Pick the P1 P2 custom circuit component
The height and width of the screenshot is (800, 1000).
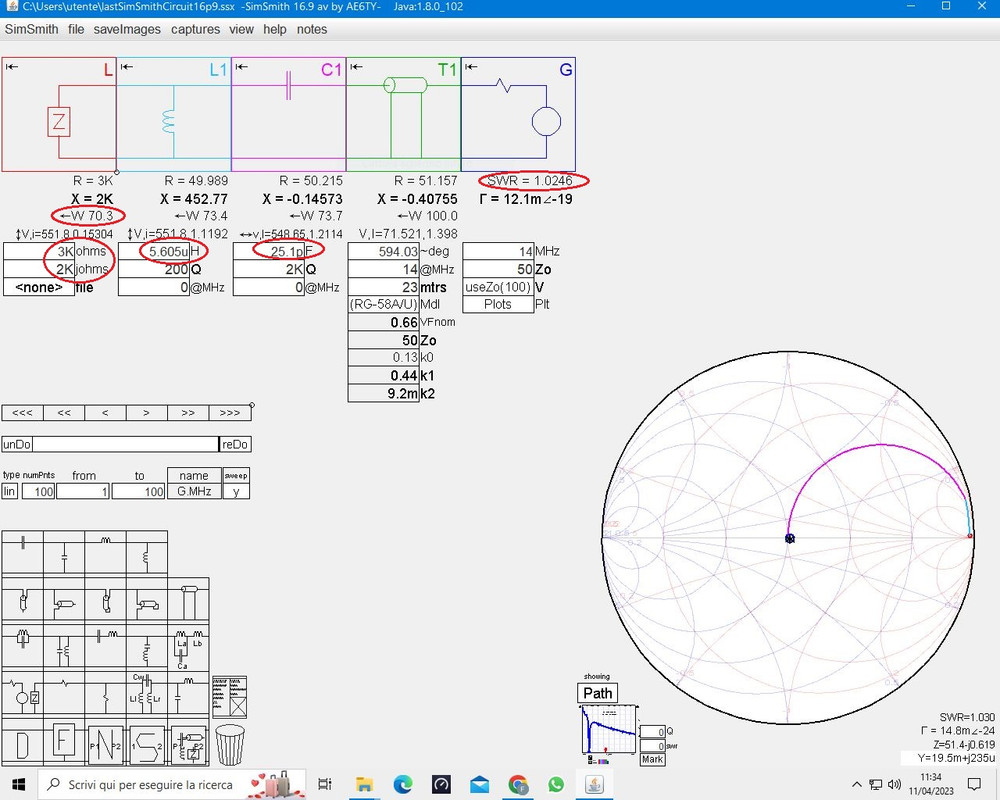pyautogui.click(x=188, y=743)
